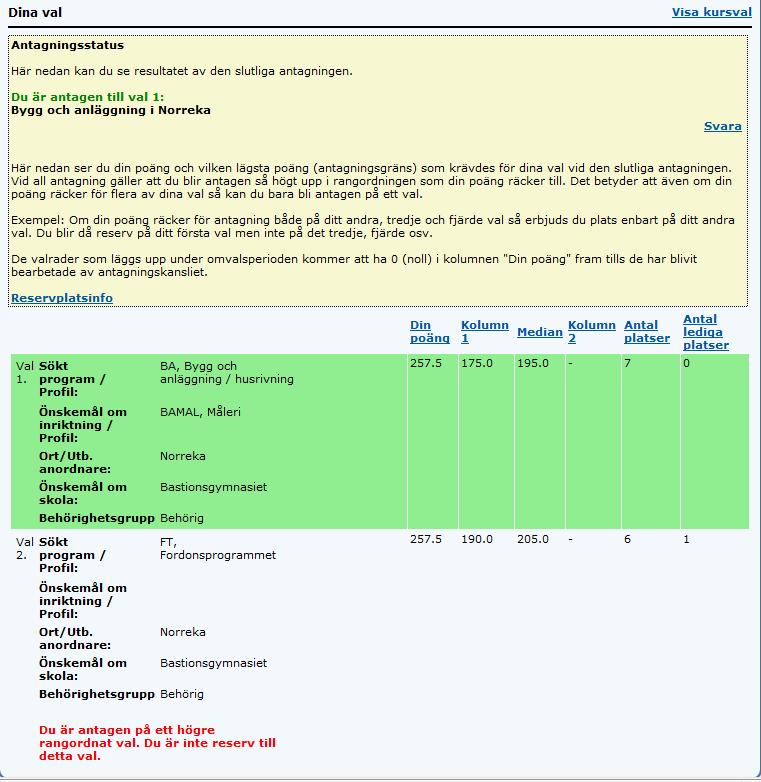
Task: Open the Reservplatsinfo link
Action: 62,298
